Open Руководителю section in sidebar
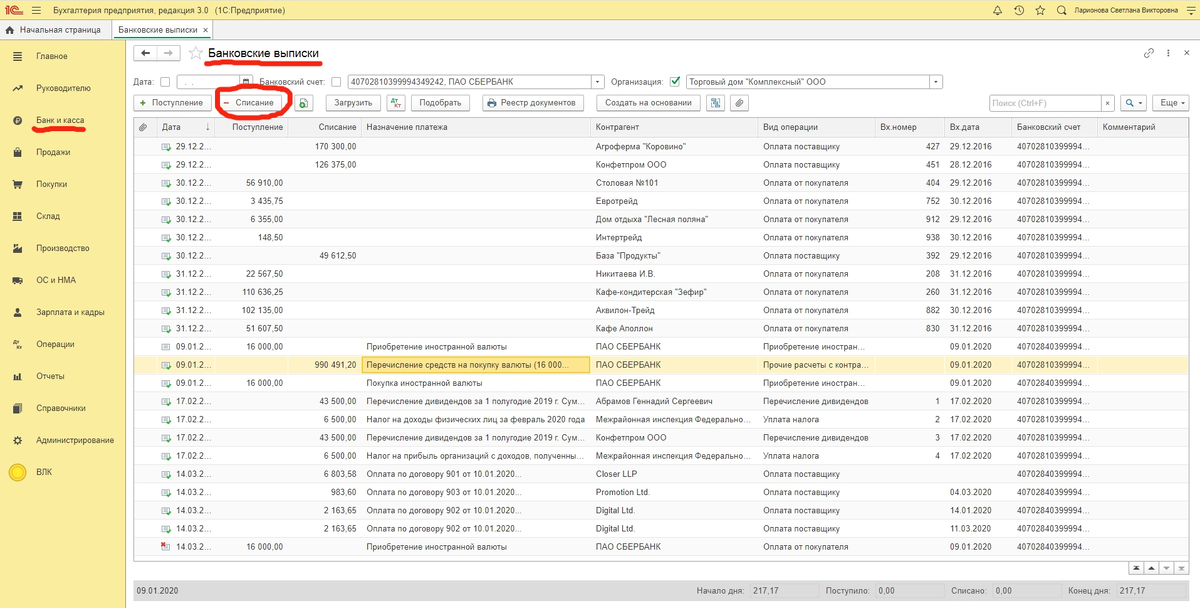 point(63,88)
